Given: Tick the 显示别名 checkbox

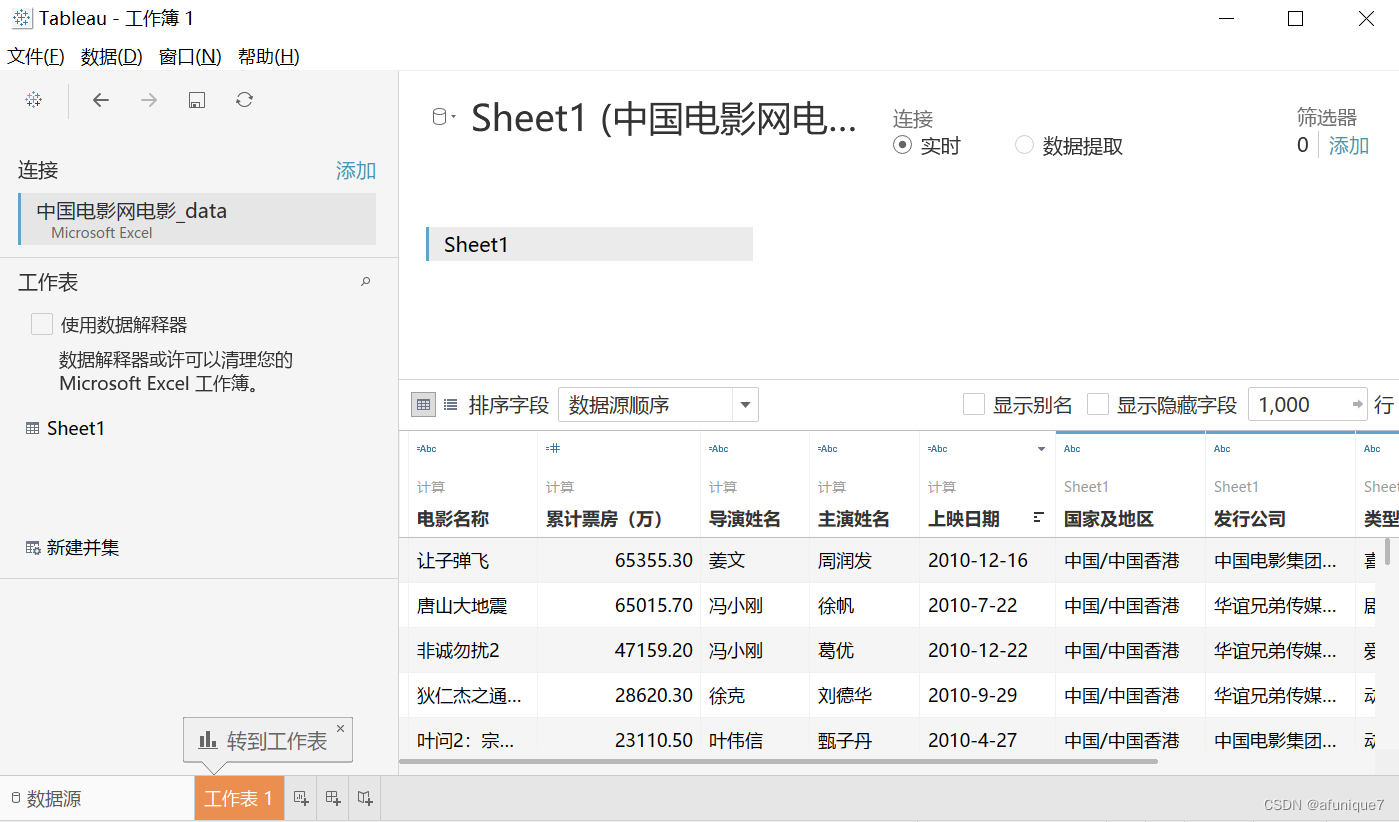Looking at the screenshot, I should click(974, 405).
